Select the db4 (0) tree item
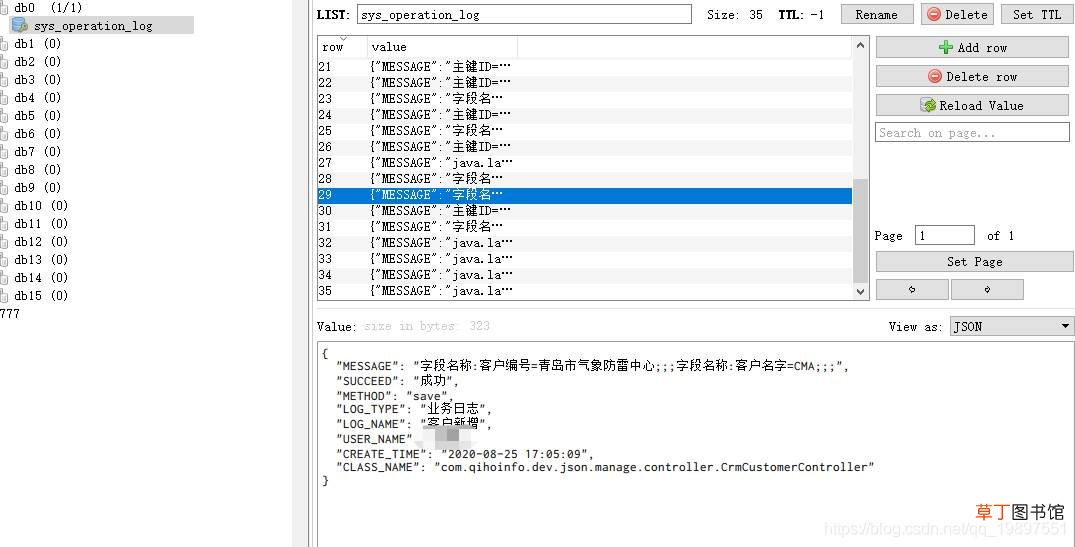Viewport: 1075px width, 547px height. 37,98
